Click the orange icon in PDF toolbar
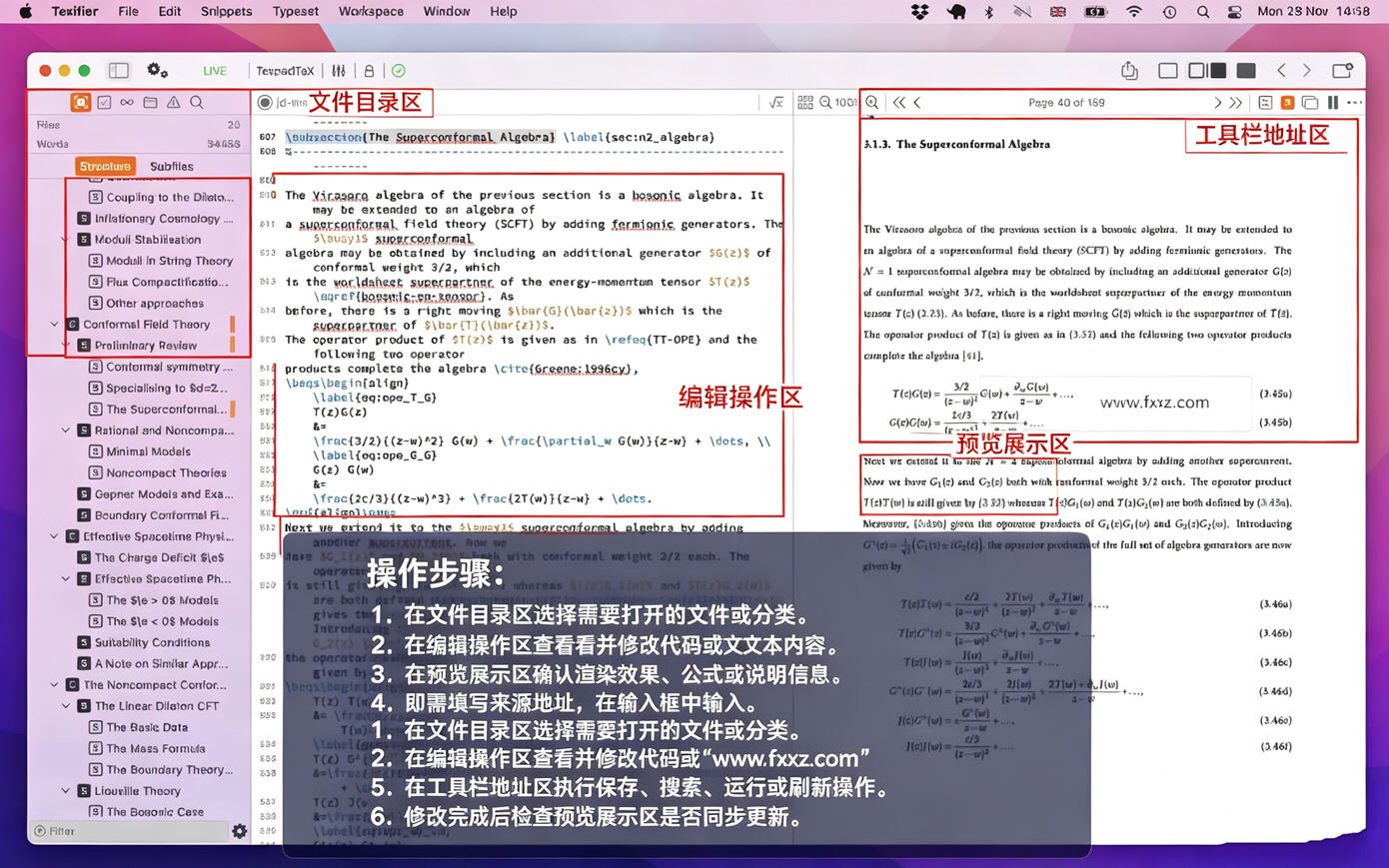This screenshot has height=868, width=1389. [x=1287, y=102]
